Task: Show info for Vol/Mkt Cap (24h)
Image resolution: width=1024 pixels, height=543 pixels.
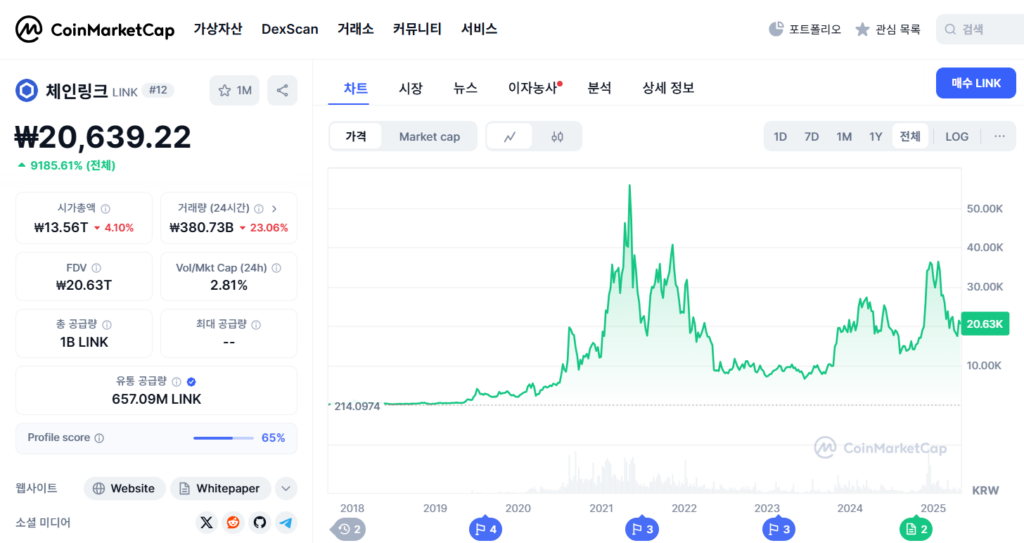Action: 276,268
